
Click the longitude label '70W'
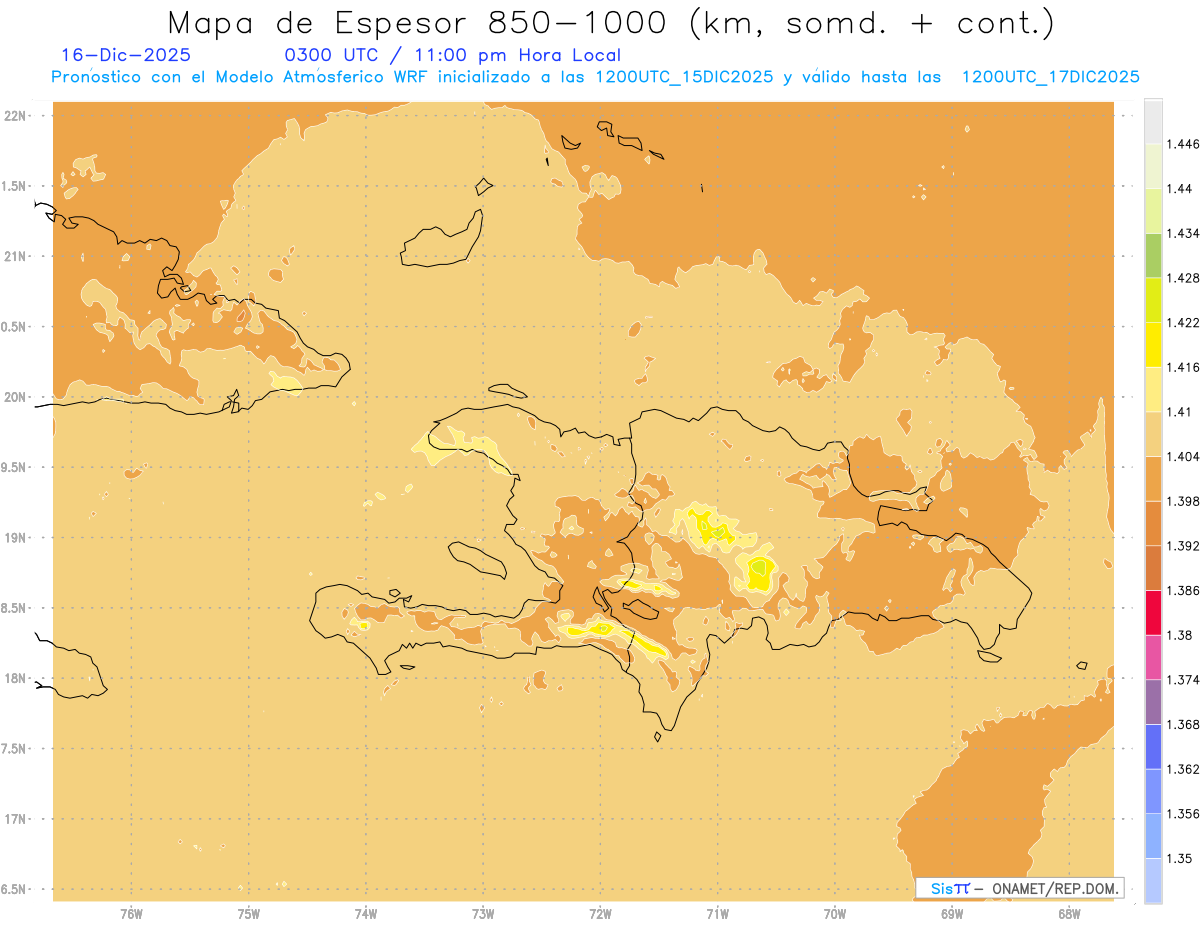tap(835, 913)
